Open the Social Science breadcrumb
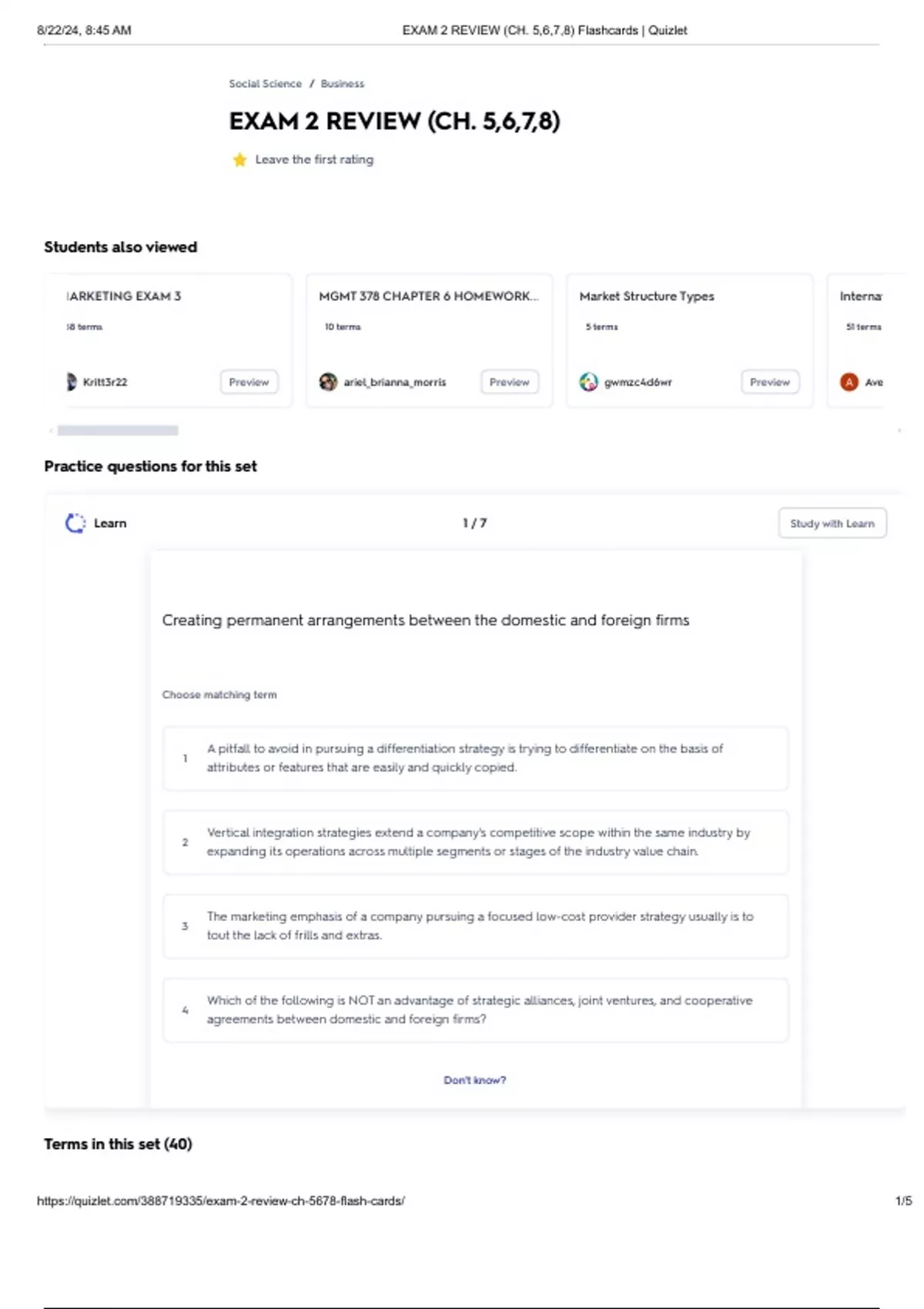924x1309 pixels. tap(265, 84)
